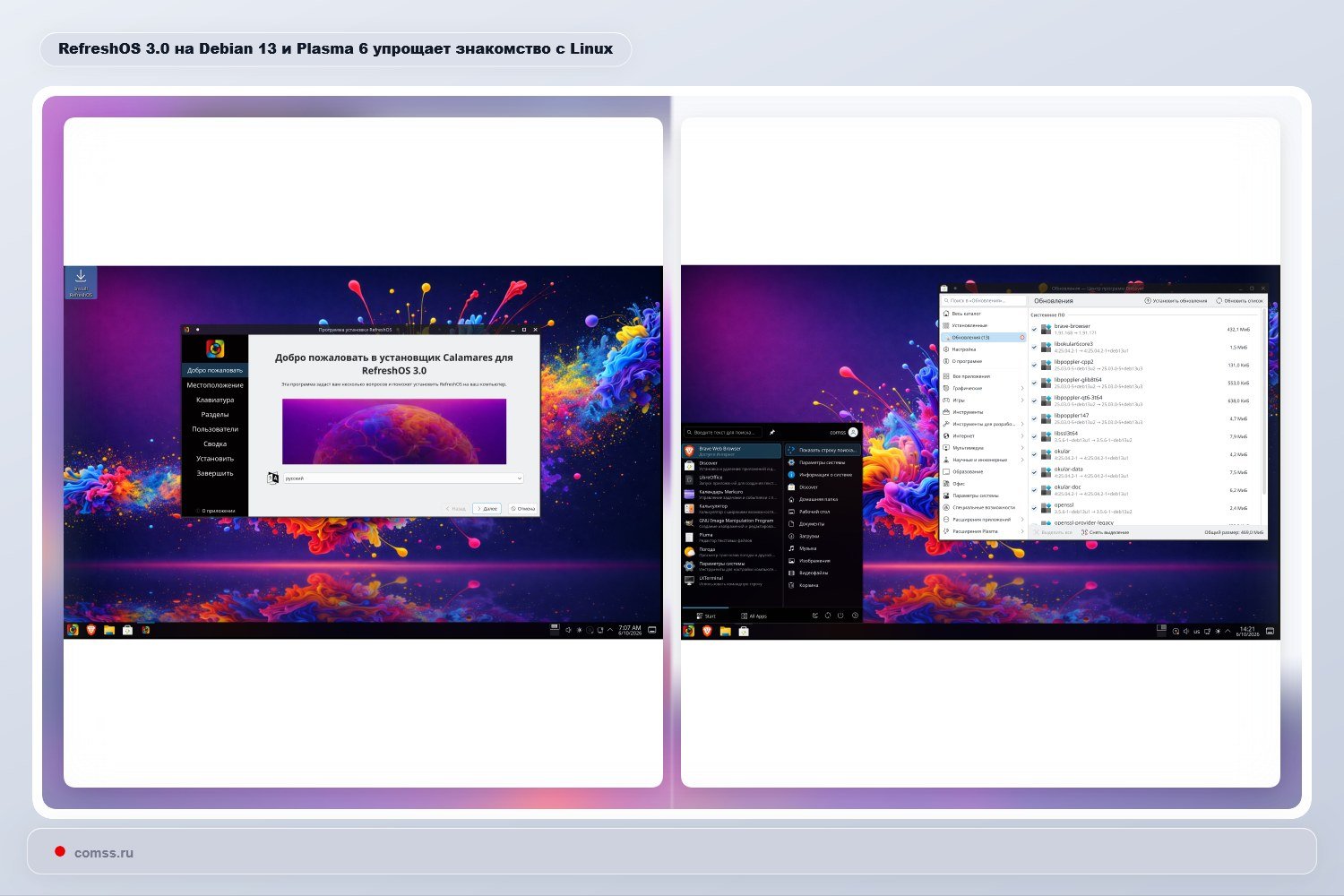Uncheck the libssl3t64 update
The width and height of the screenshot is (1344, 896).
1035,437
